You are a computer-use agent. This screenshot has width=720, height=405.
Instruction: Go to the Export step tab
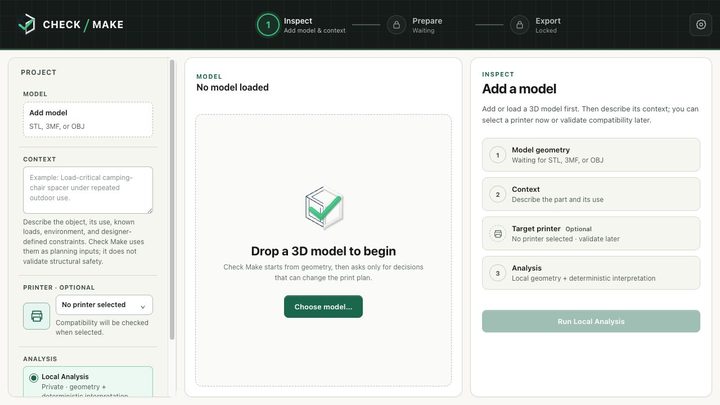(535, 25)
